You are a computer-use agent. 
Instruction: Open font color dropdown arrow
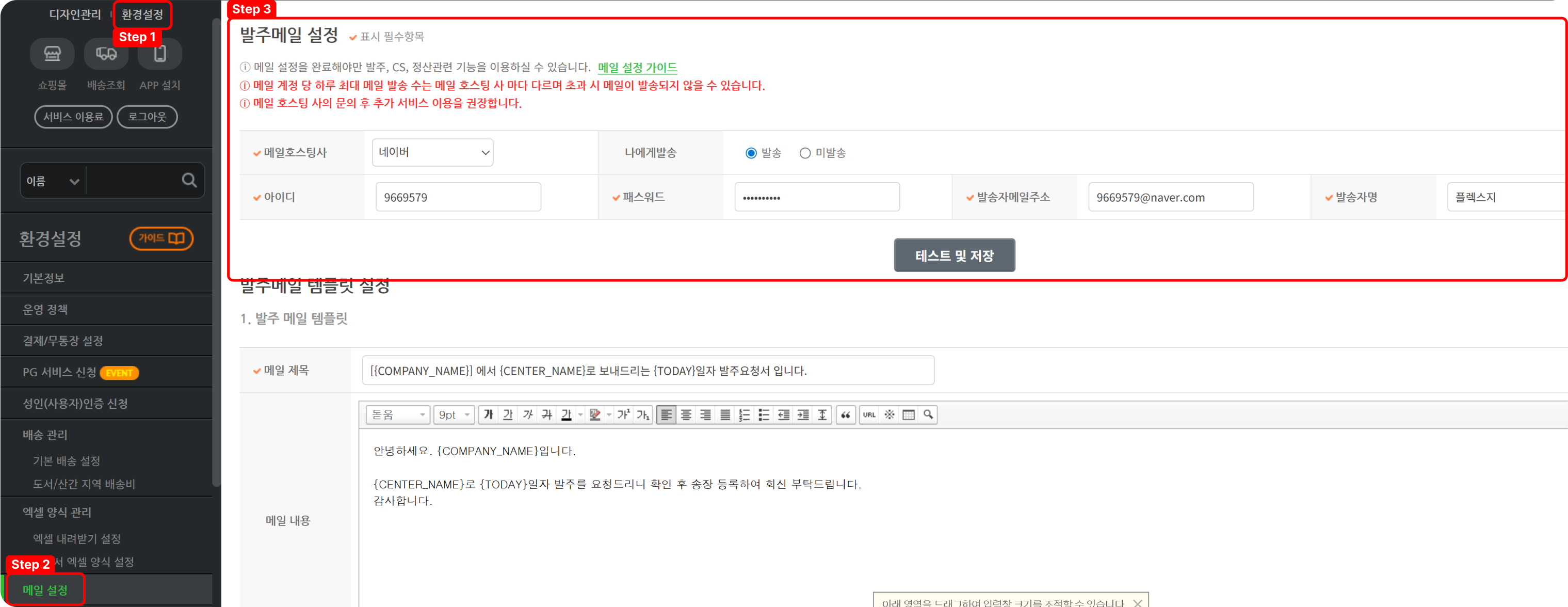pos(580,414)
